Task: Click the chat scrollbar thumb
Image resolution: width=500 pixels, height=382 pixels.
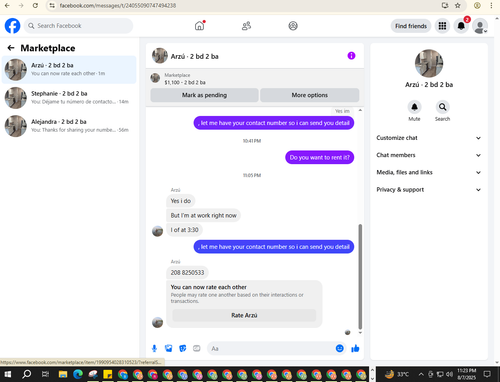Action: 360,276
